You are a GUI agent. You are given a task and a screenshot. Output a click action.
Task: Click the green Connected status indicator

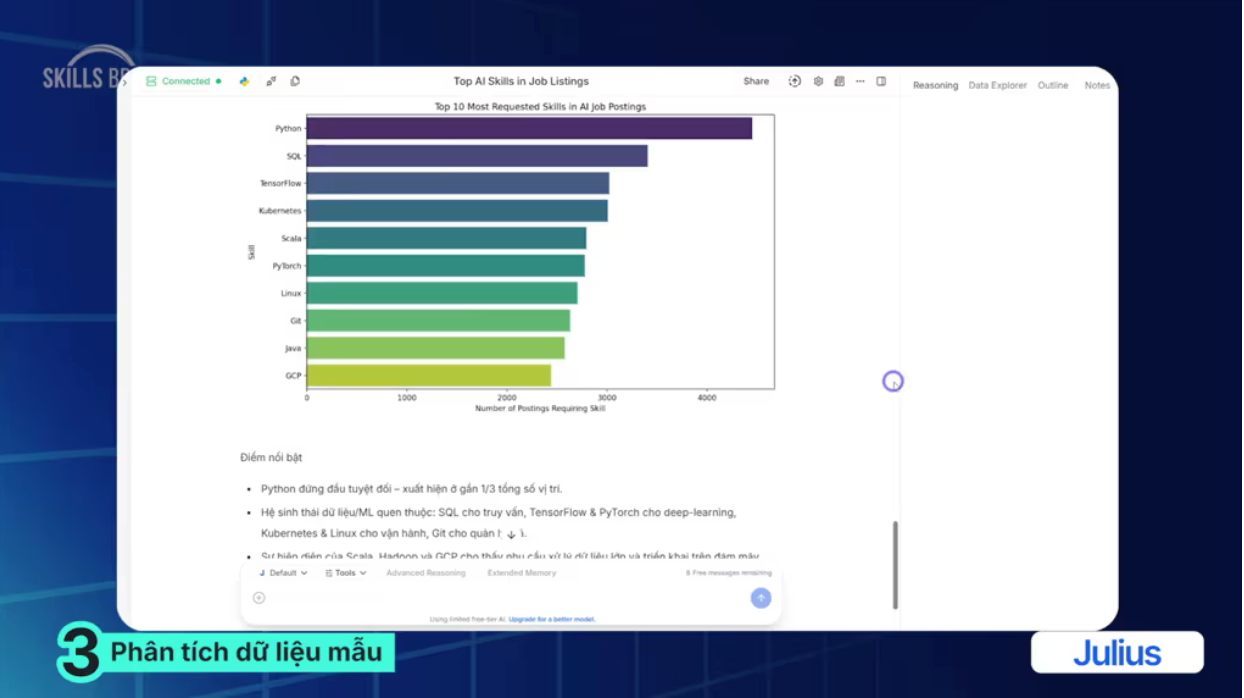click(x=184, y=81)
